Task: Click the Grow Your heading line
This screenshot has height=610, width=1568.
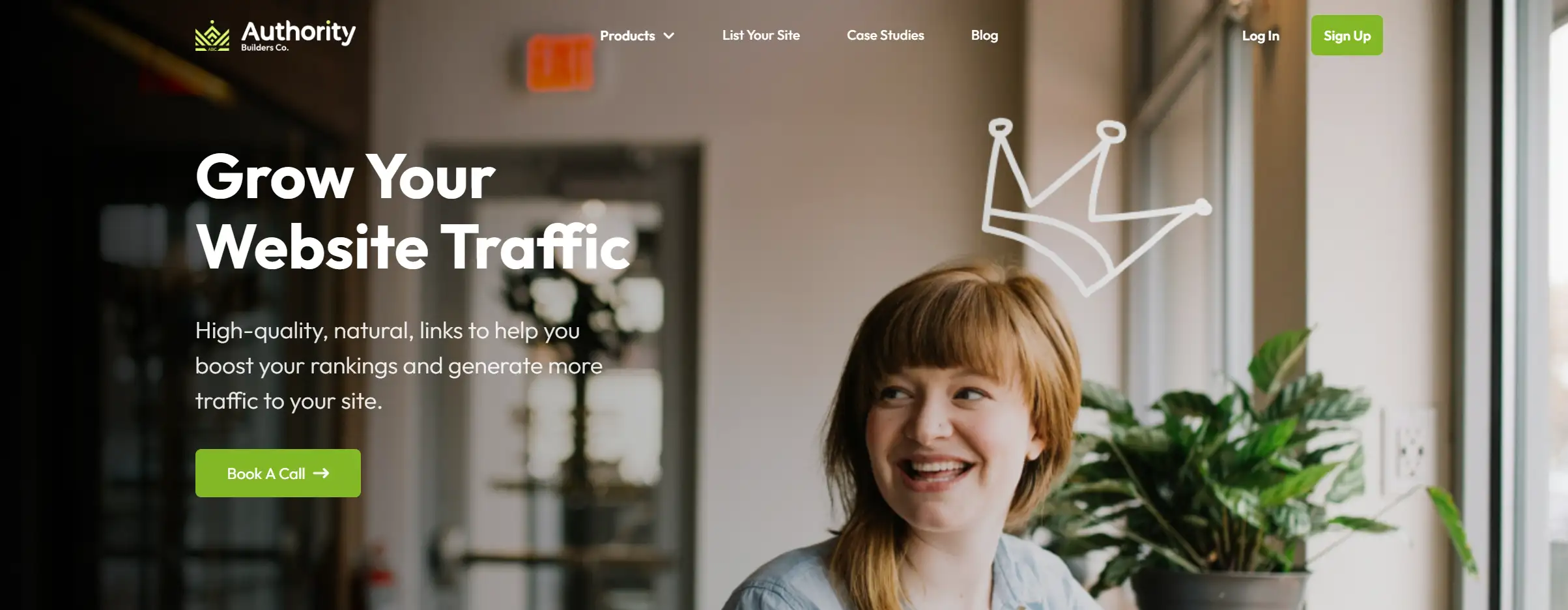Action: [x=345, y=177]
